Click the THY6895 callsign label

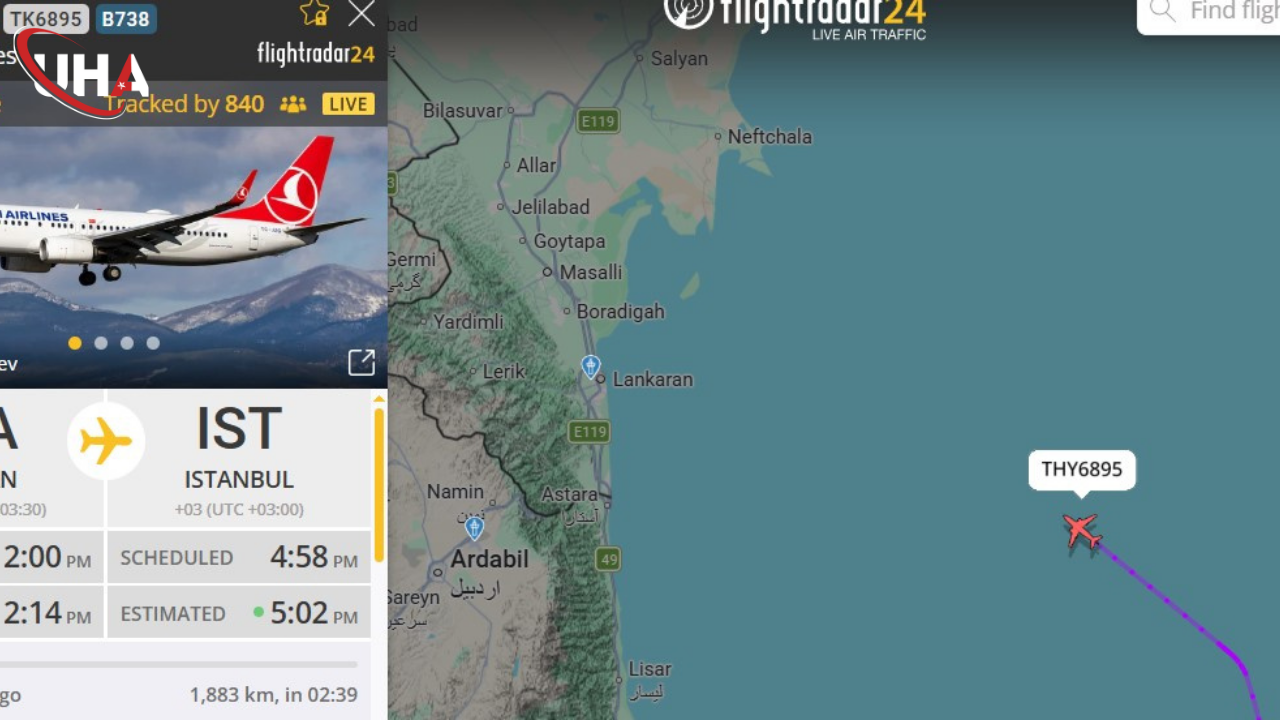pyautogui.click(x=1082, y=469)
